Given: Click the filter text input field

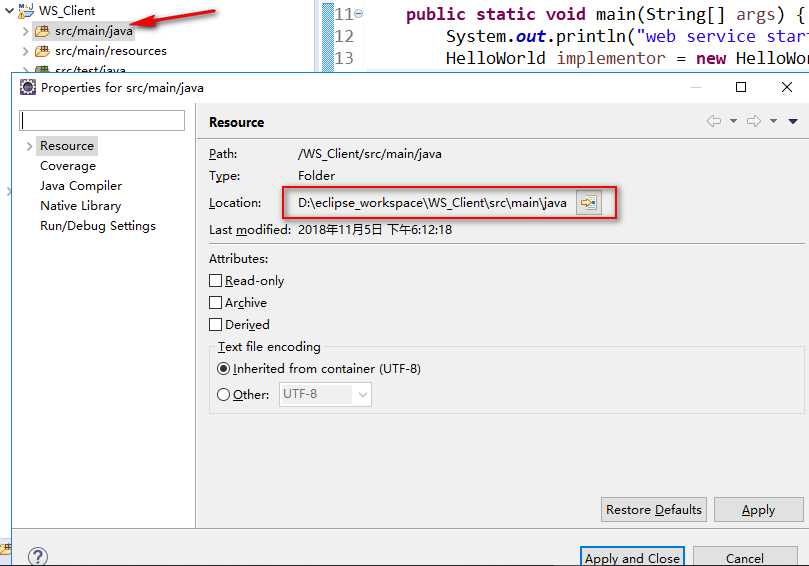Looking at the screenshot, I should coord(102,120).
